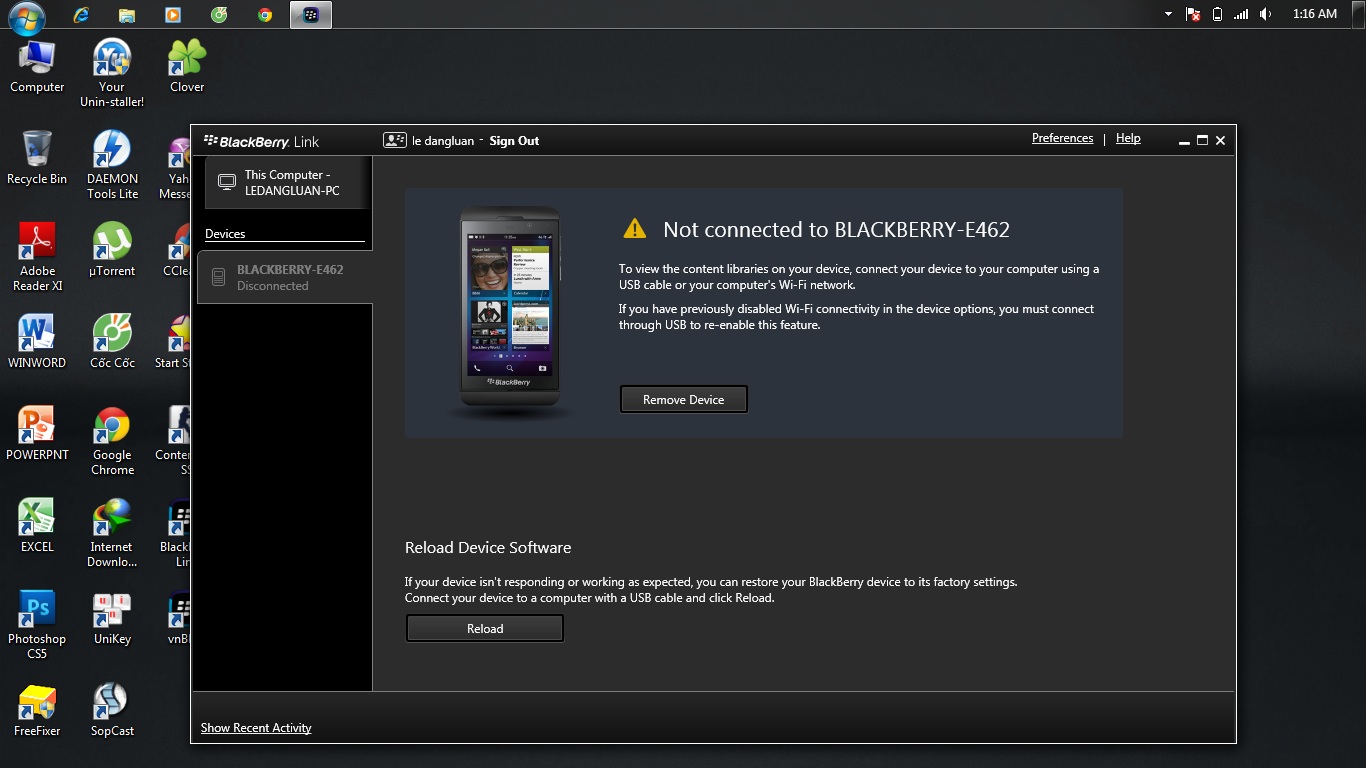Click the Reload button

485,628
